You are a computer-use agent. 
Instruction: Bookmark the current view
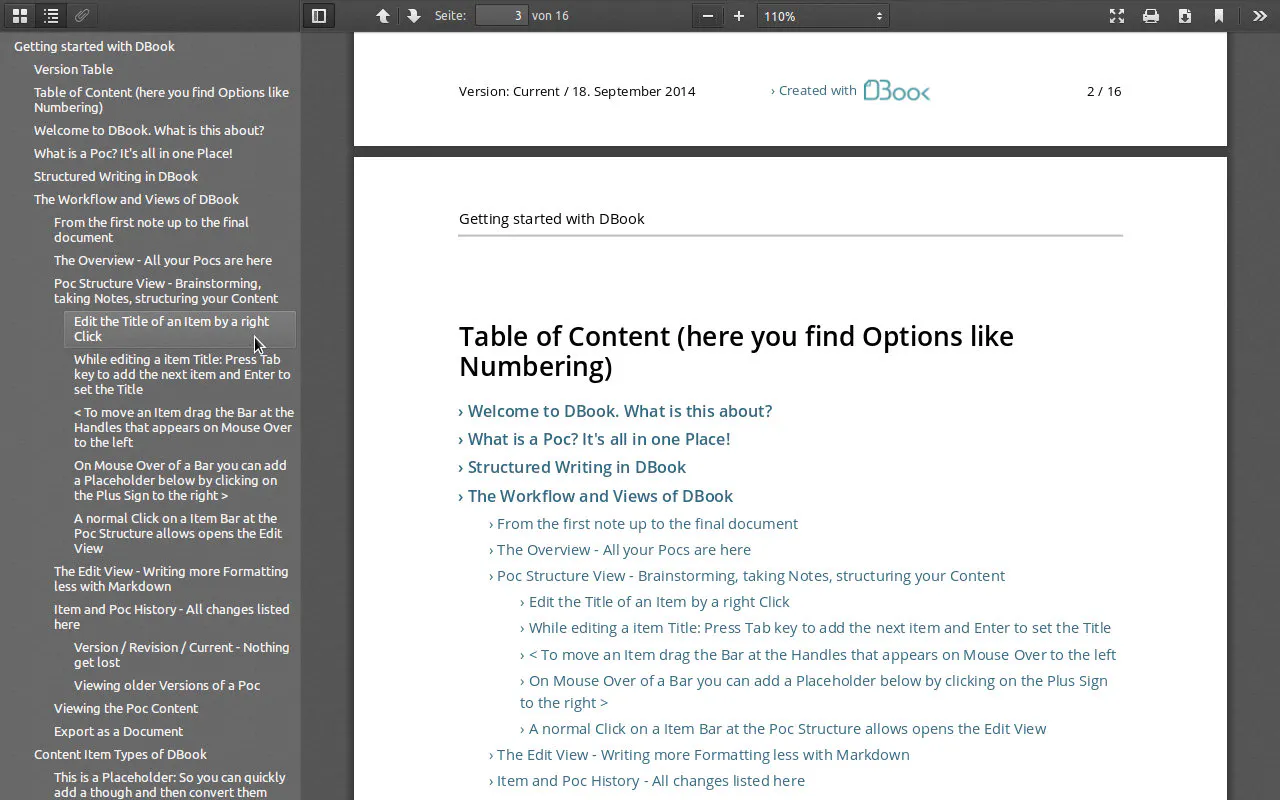(1219, 16)
